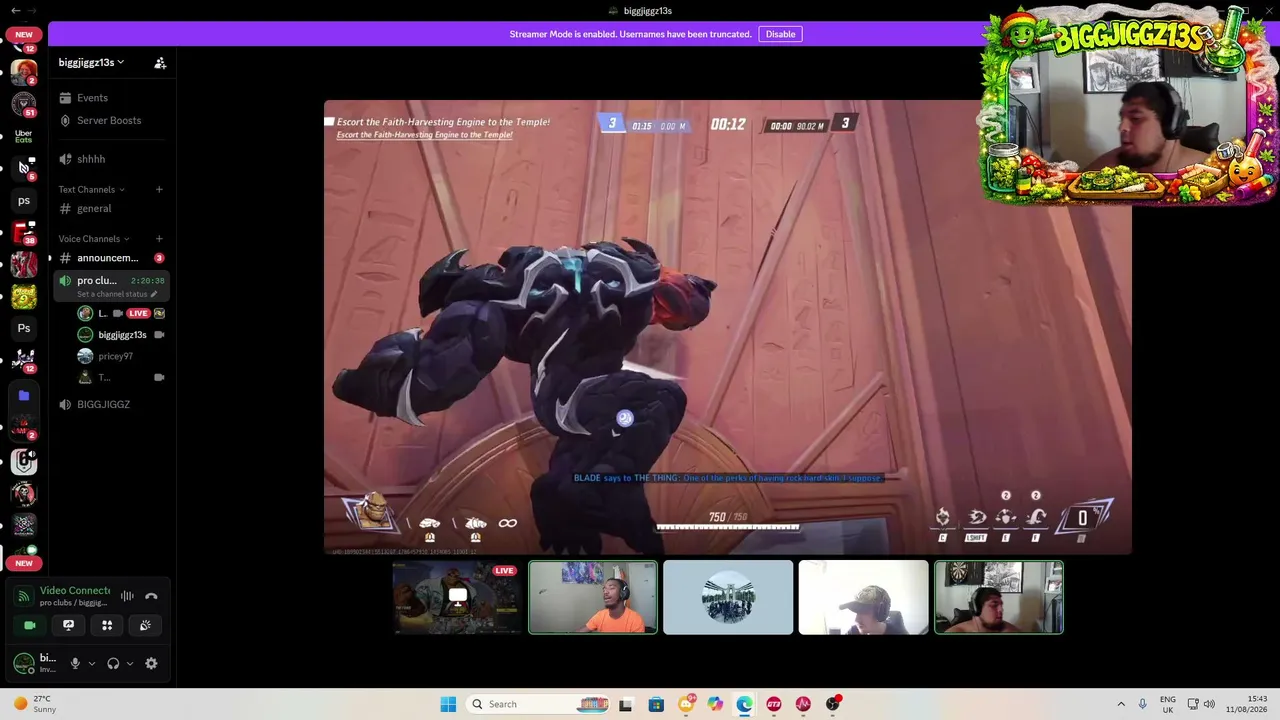This screenshot has width=1280, height=720.
Task: Open the taskbar weather widget
Action: coord(35,704)
